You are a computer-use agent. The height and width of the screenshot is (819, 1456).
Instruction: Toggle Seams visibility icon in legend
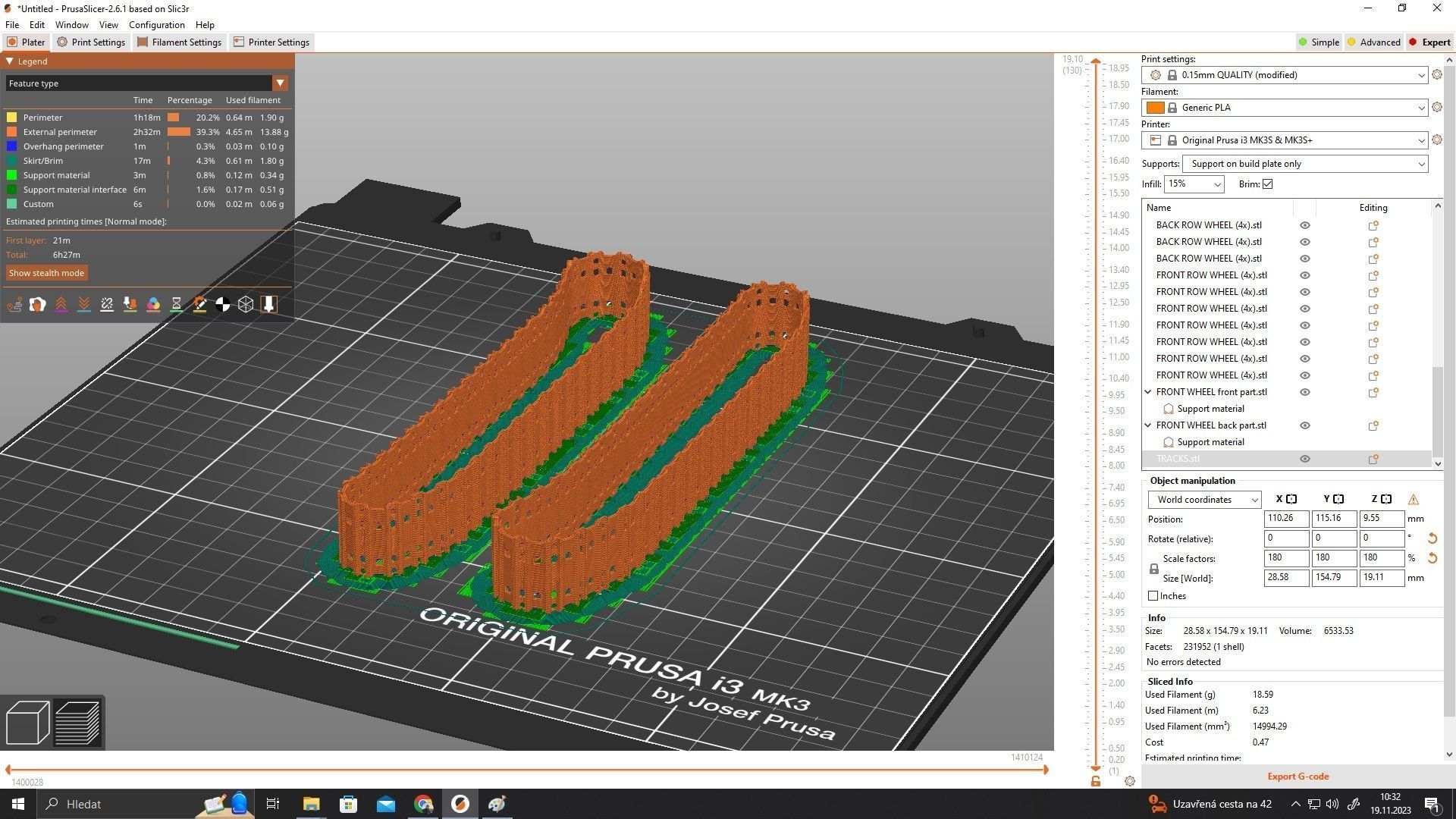(x=107, y=304)
